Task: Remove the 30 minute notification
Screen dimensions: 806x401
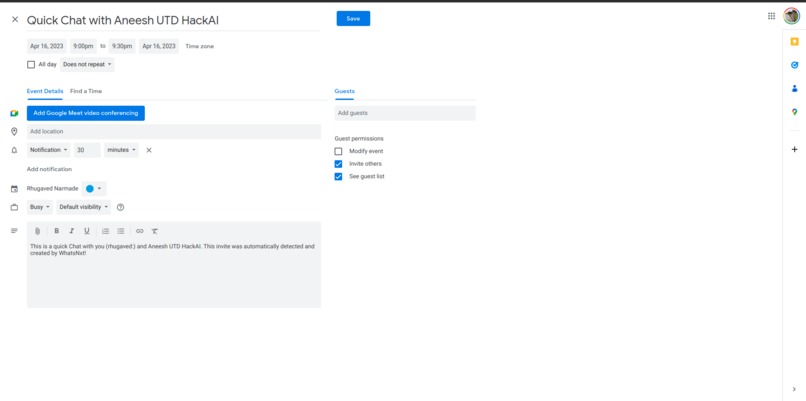Action: click(149, 150)
